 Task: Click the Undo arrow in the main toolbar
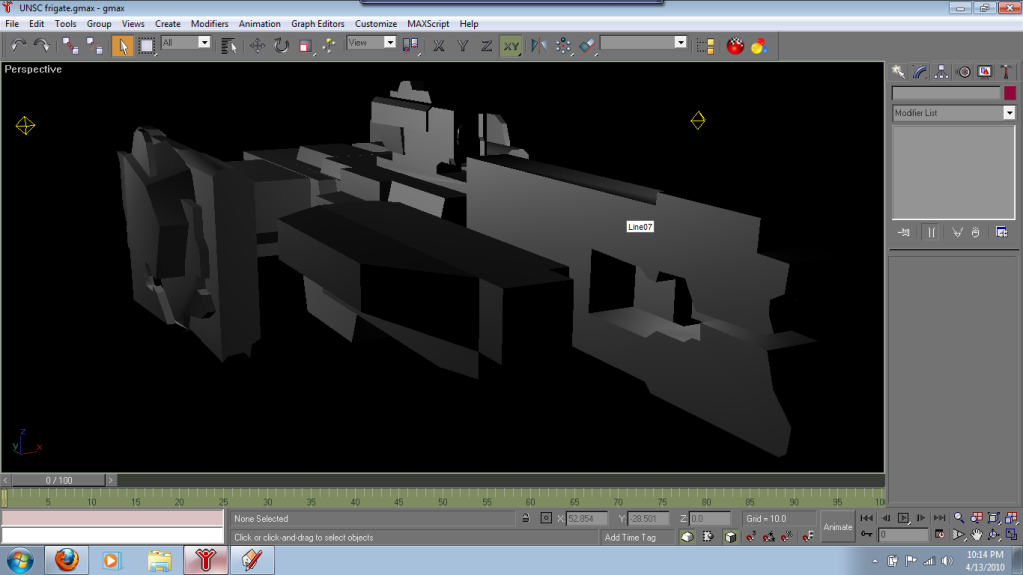[x=18, y=46]
